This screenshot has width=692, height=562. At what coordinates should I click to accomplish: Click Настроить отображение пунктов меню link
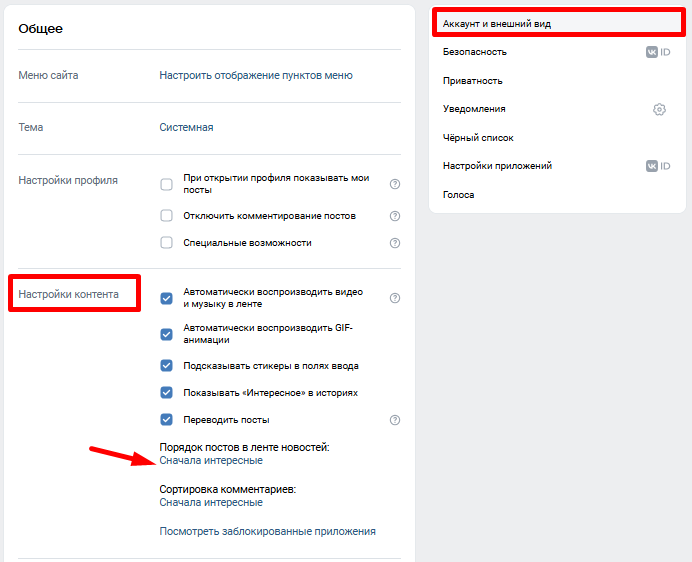point(256,75)
